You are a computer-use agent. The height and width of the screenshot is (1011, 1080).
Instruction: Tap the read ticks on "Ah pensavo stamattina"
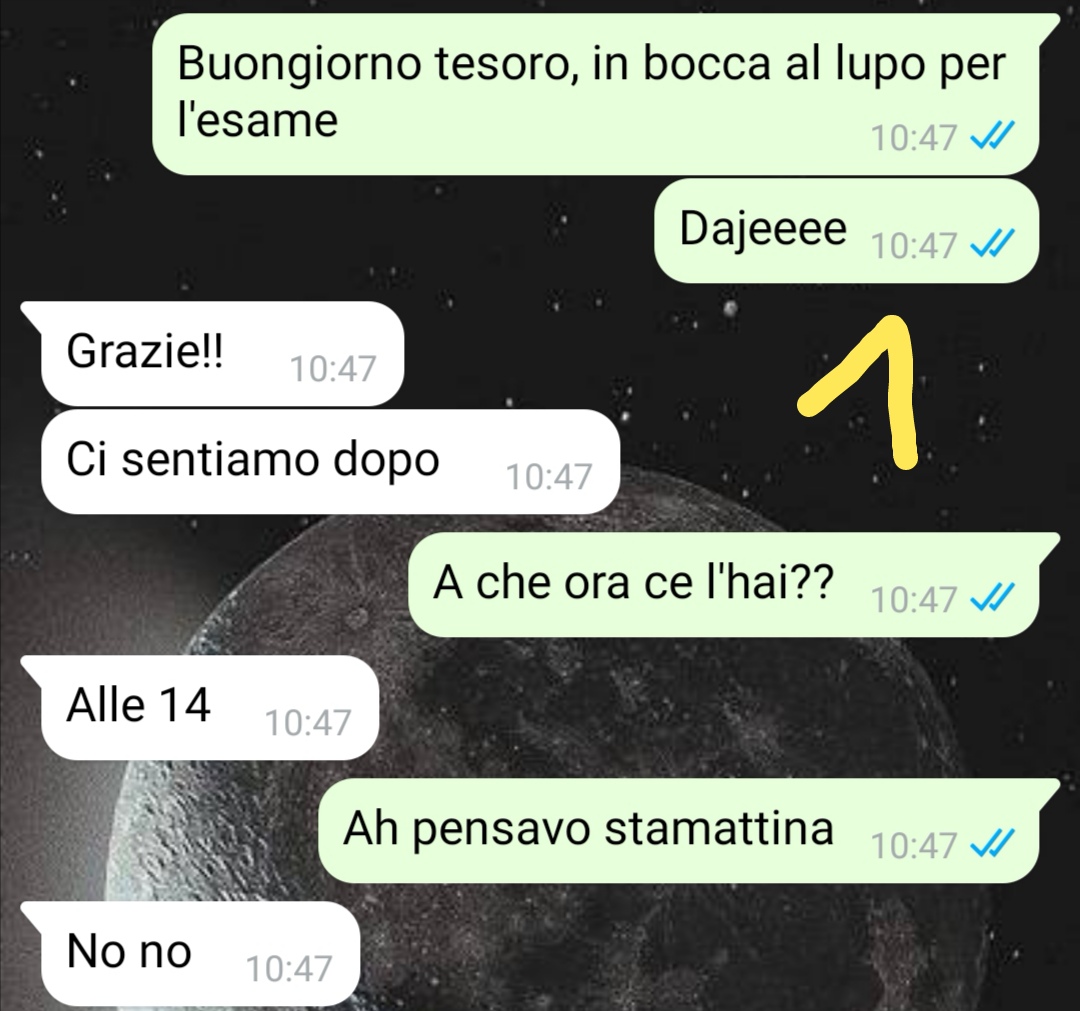[992, 843]
